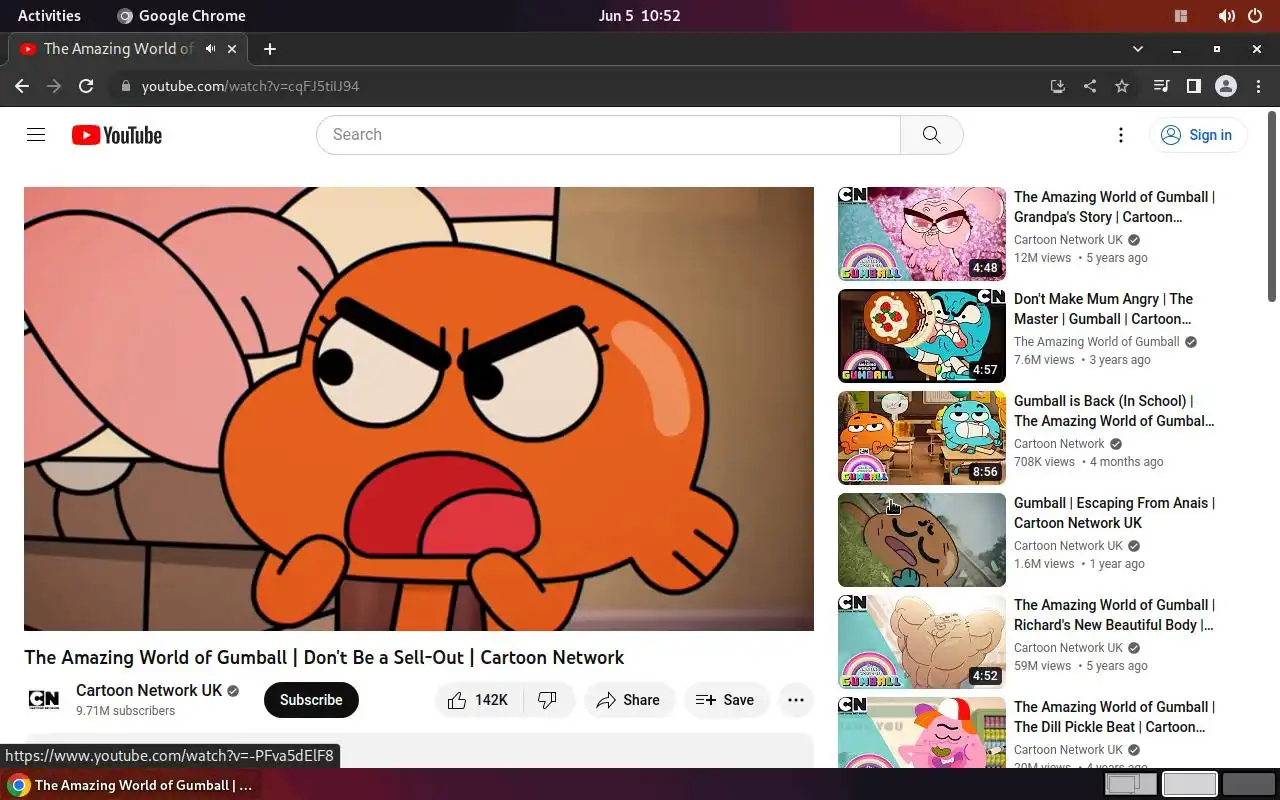The image size is (1280, 800).
Task: Open YouTube settings three-dot menu
Action: click(x=1121, y=135)
